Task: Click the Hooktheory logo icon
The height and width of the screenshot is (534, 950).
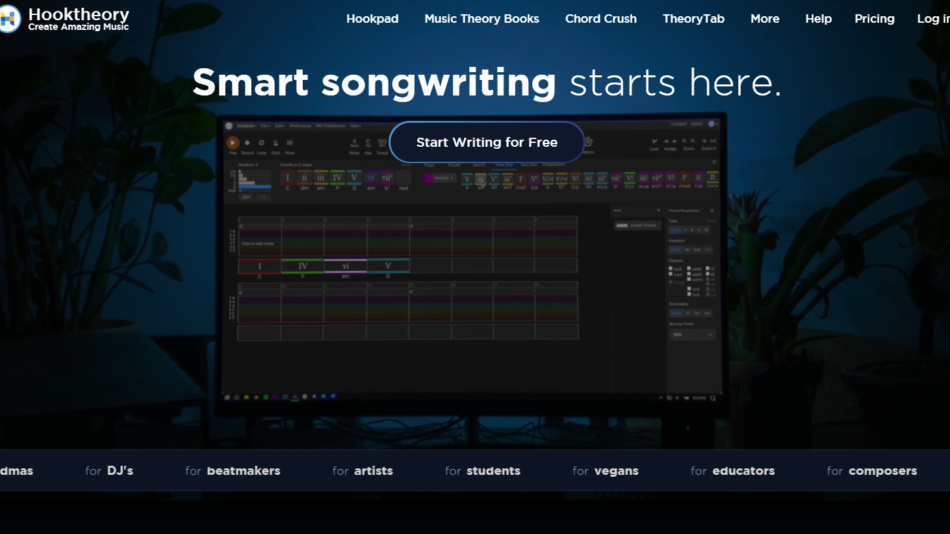Action: coord(9,19)
